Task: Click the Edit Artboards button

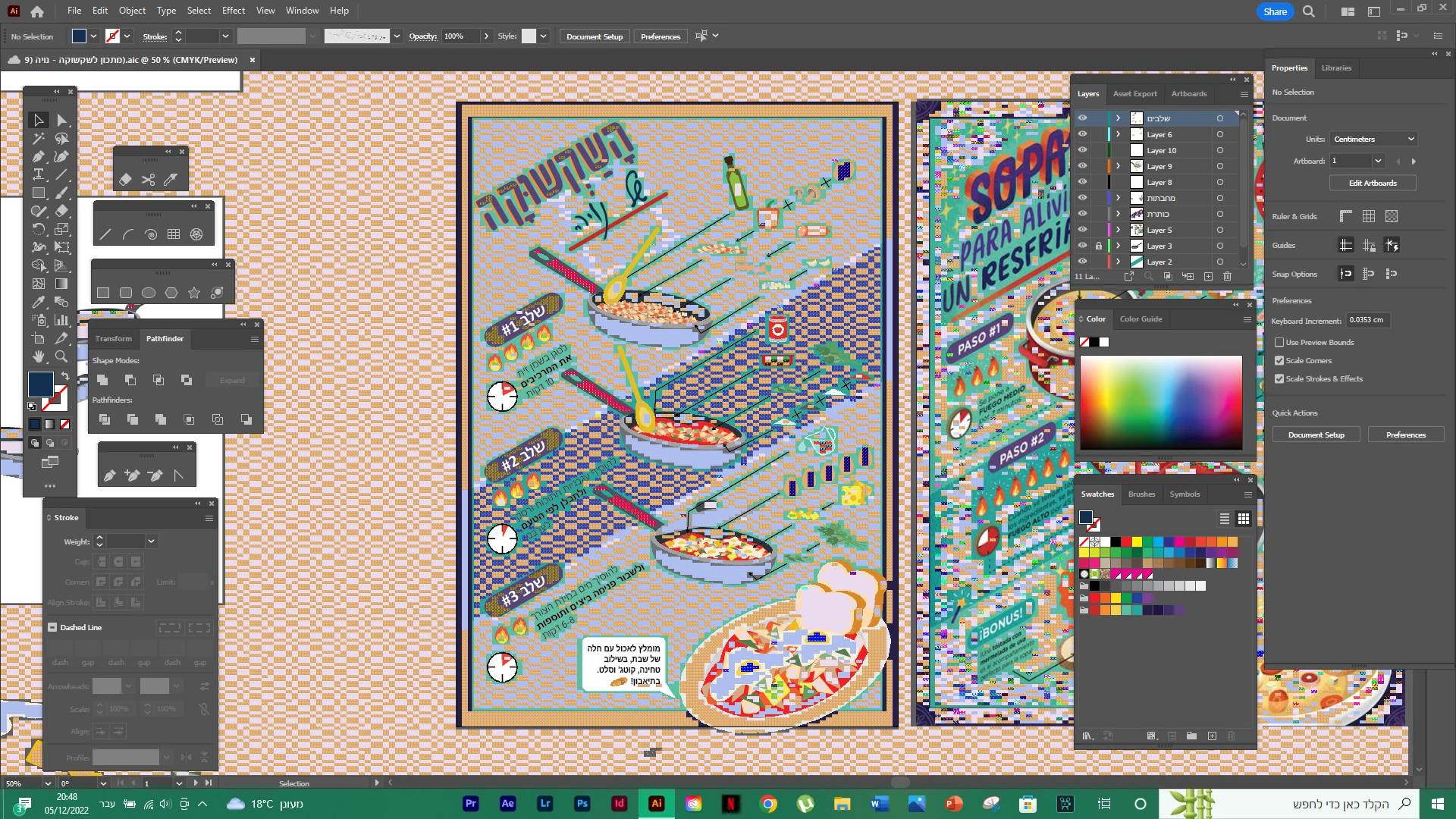Action: coord(1372,184)
